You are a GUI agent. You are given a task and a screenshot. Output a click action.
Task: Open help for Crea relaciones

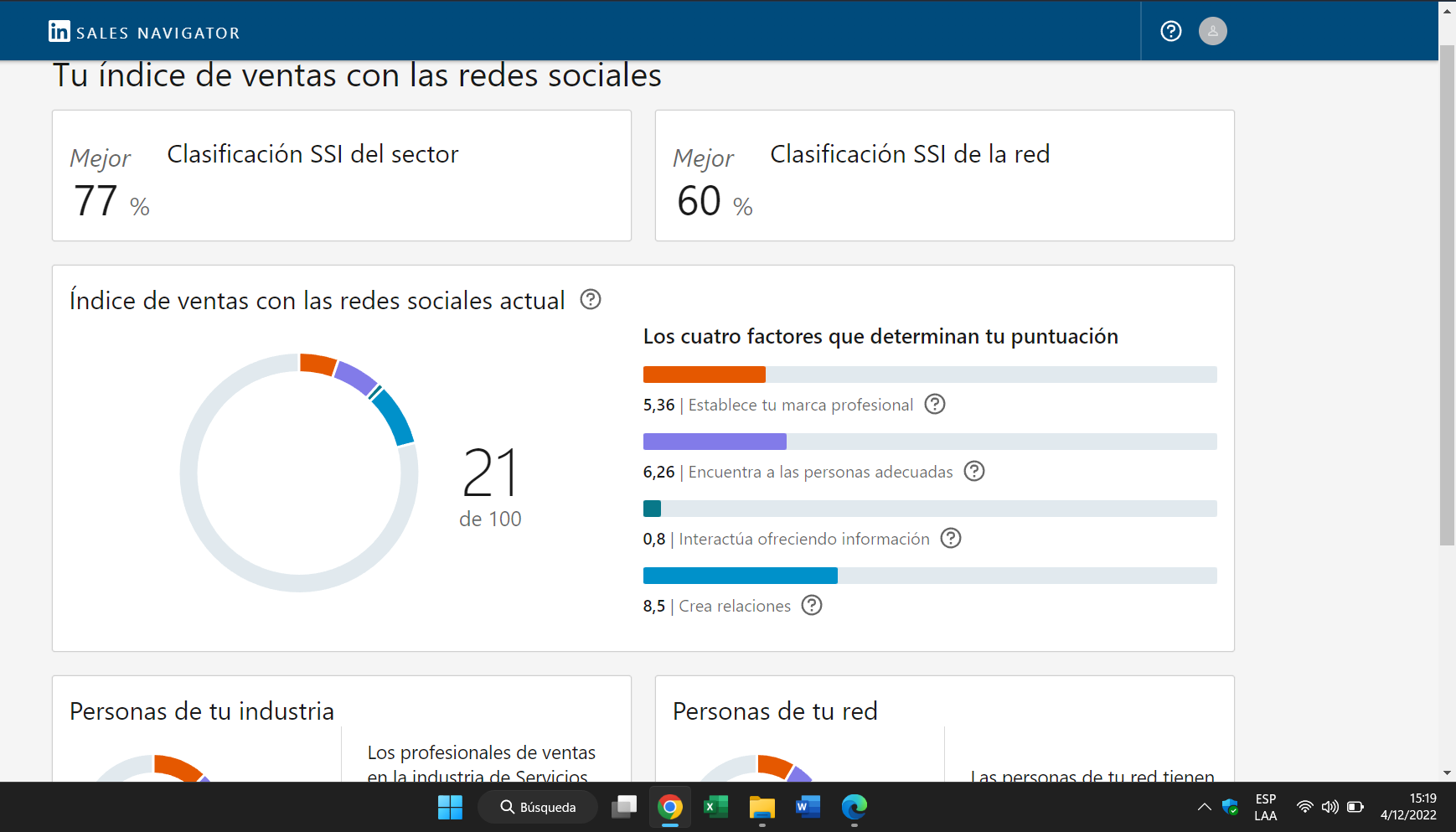[x=812, y=605]
